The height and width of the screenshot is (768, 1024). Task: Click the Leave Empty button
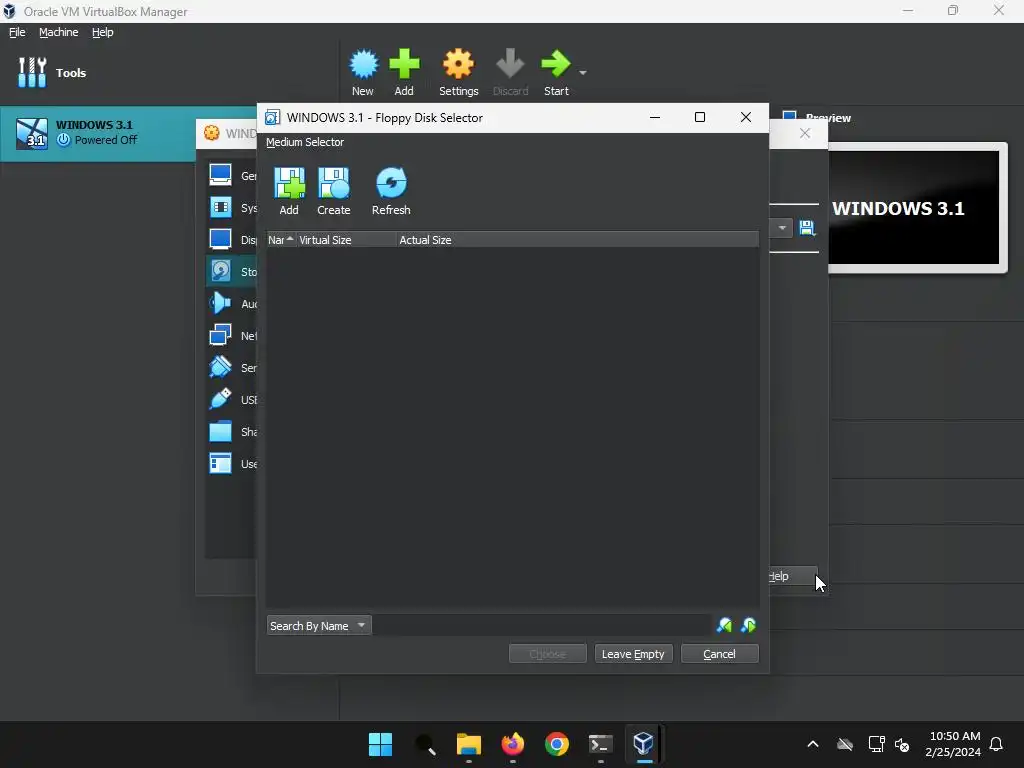coord(633,654)
